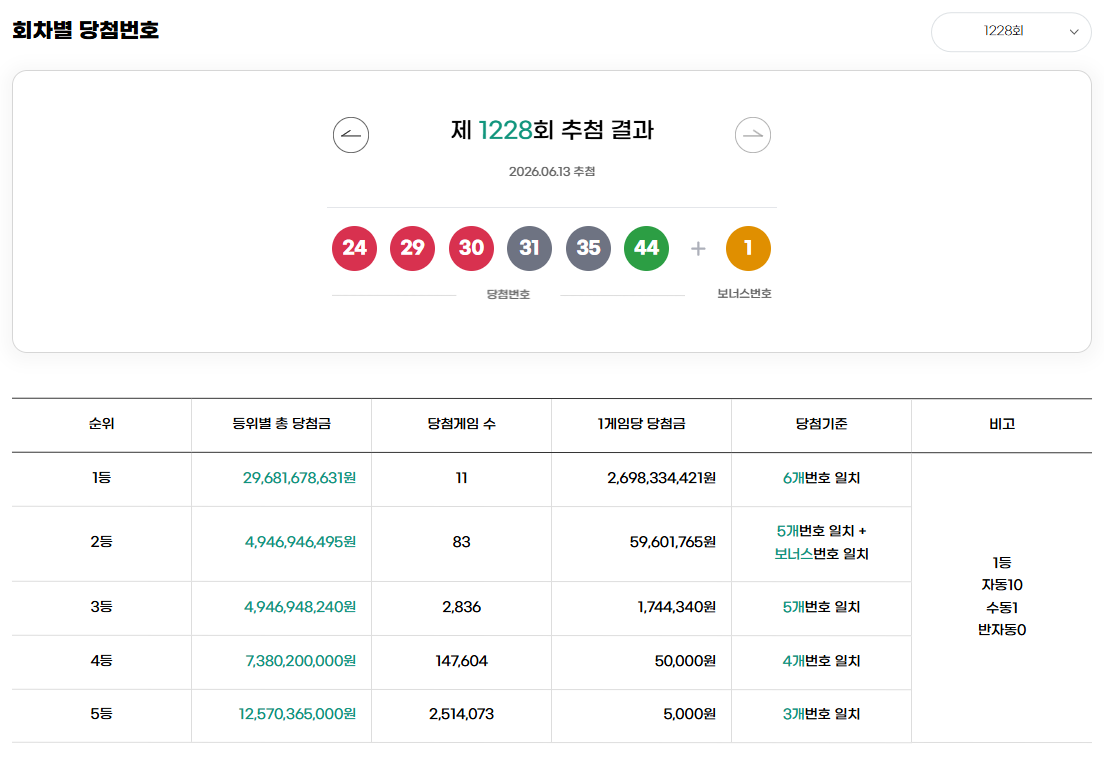Click winner count 2,514,073

[462, 714]
